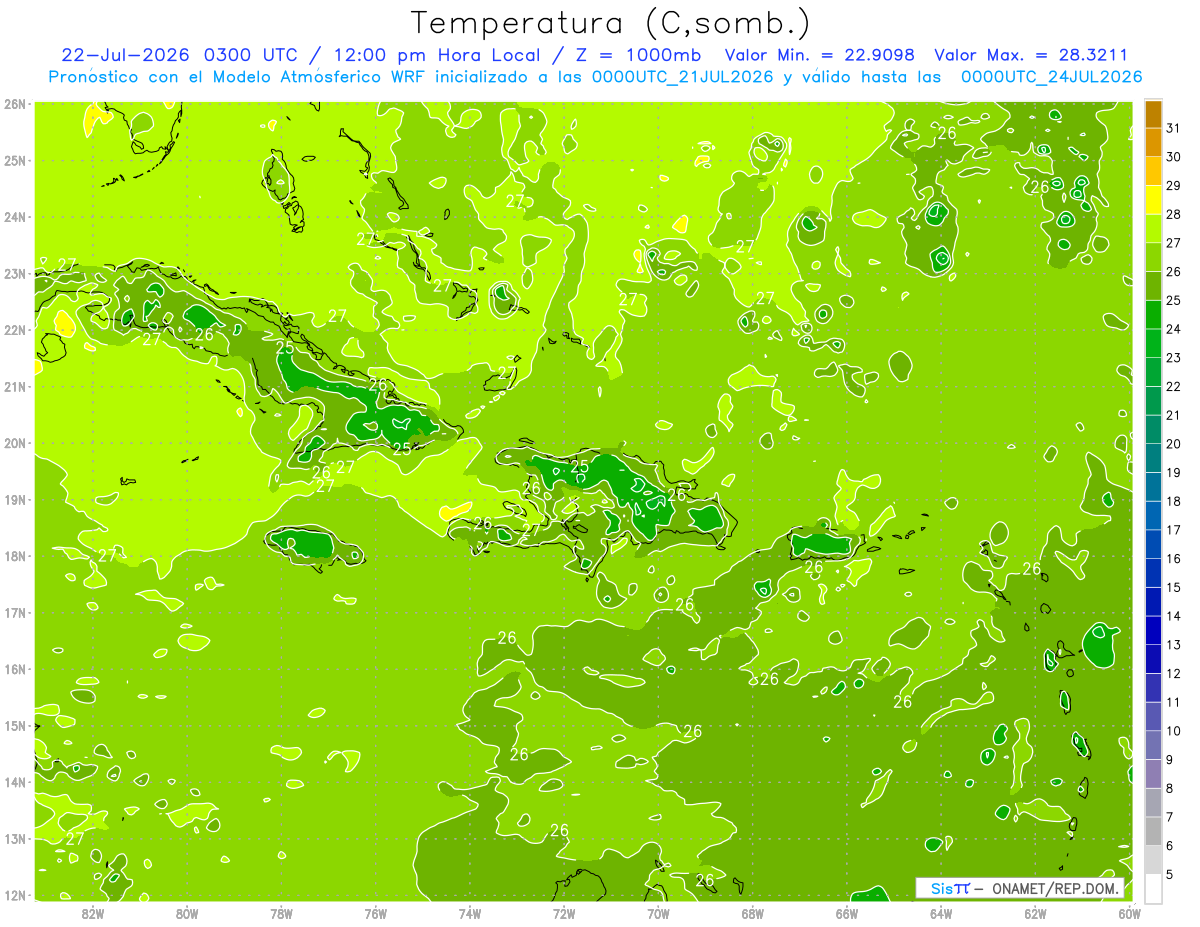The width and height of the screenshot is (1200, 927).
Task: Pick the lime colorbar segment between 27 and 28
Action: [1153, 229]
